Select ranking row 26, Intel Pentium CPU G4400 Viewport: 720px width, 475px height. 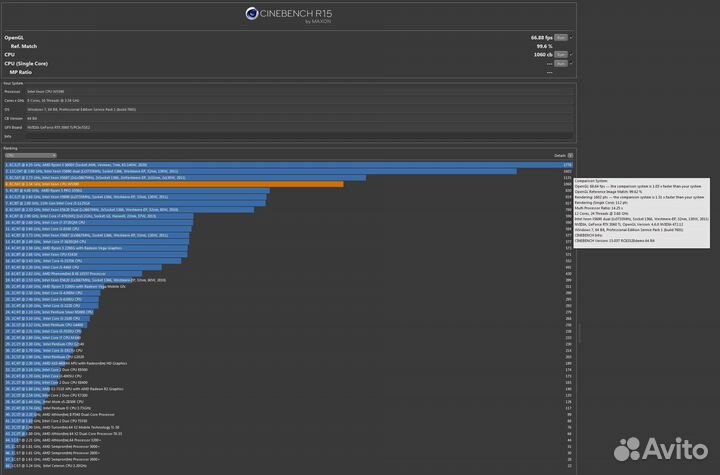click(288, 325)
